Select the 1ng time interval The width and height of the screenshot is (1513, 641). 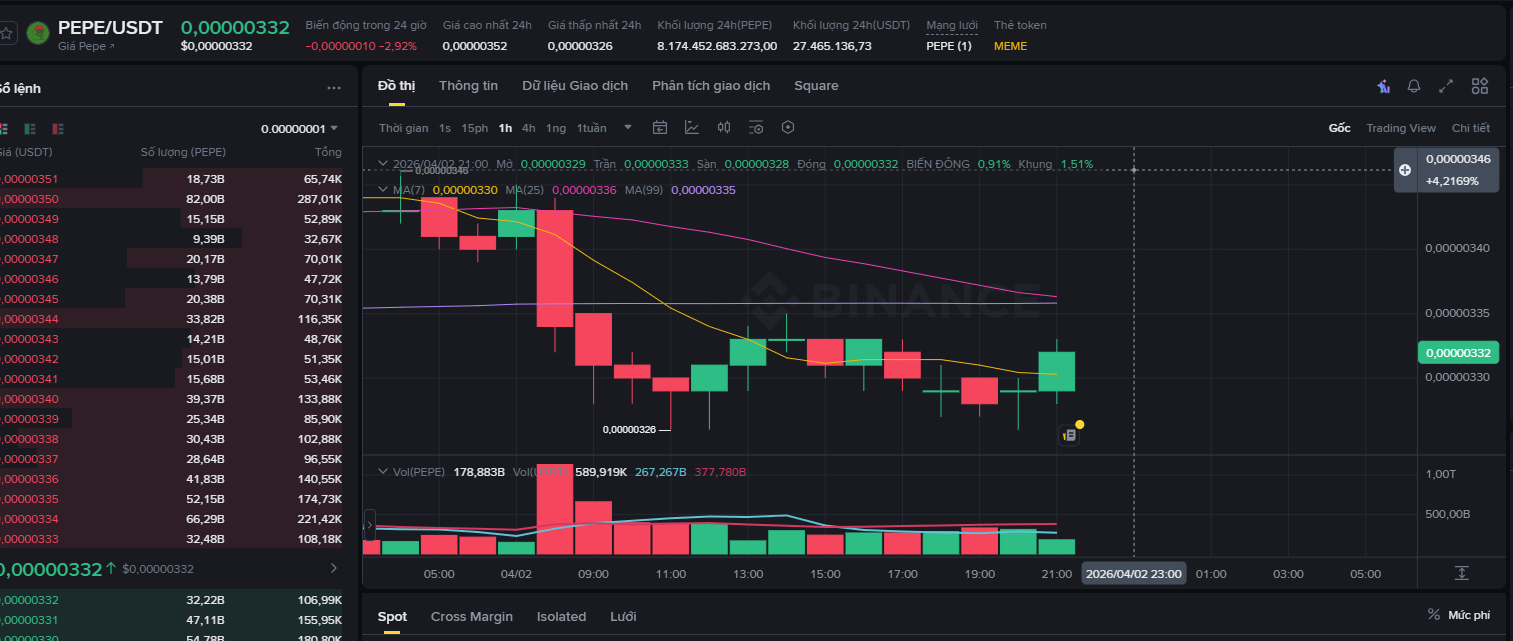pyautogui.click(x=556, y=128)
